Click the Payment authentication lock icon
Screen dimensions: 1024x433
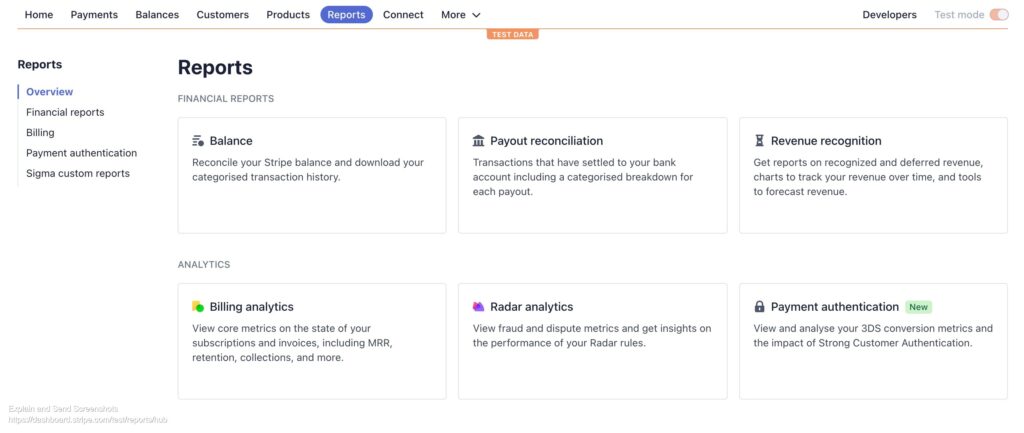759,307
